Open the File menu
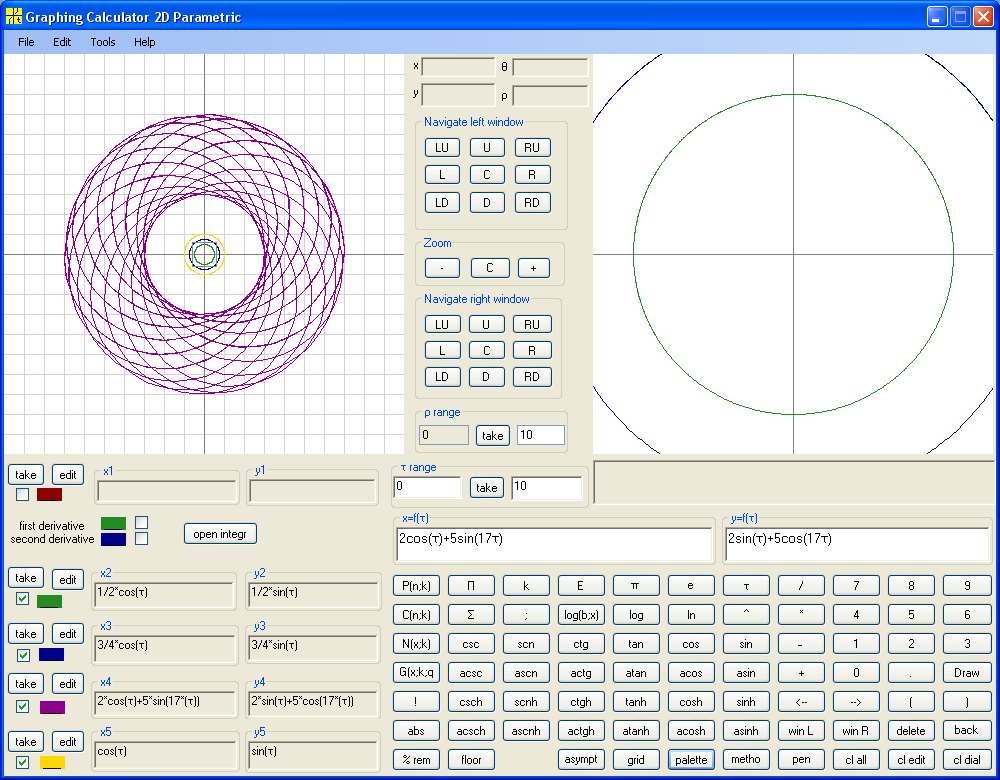1000x780 pixels. 26,42
